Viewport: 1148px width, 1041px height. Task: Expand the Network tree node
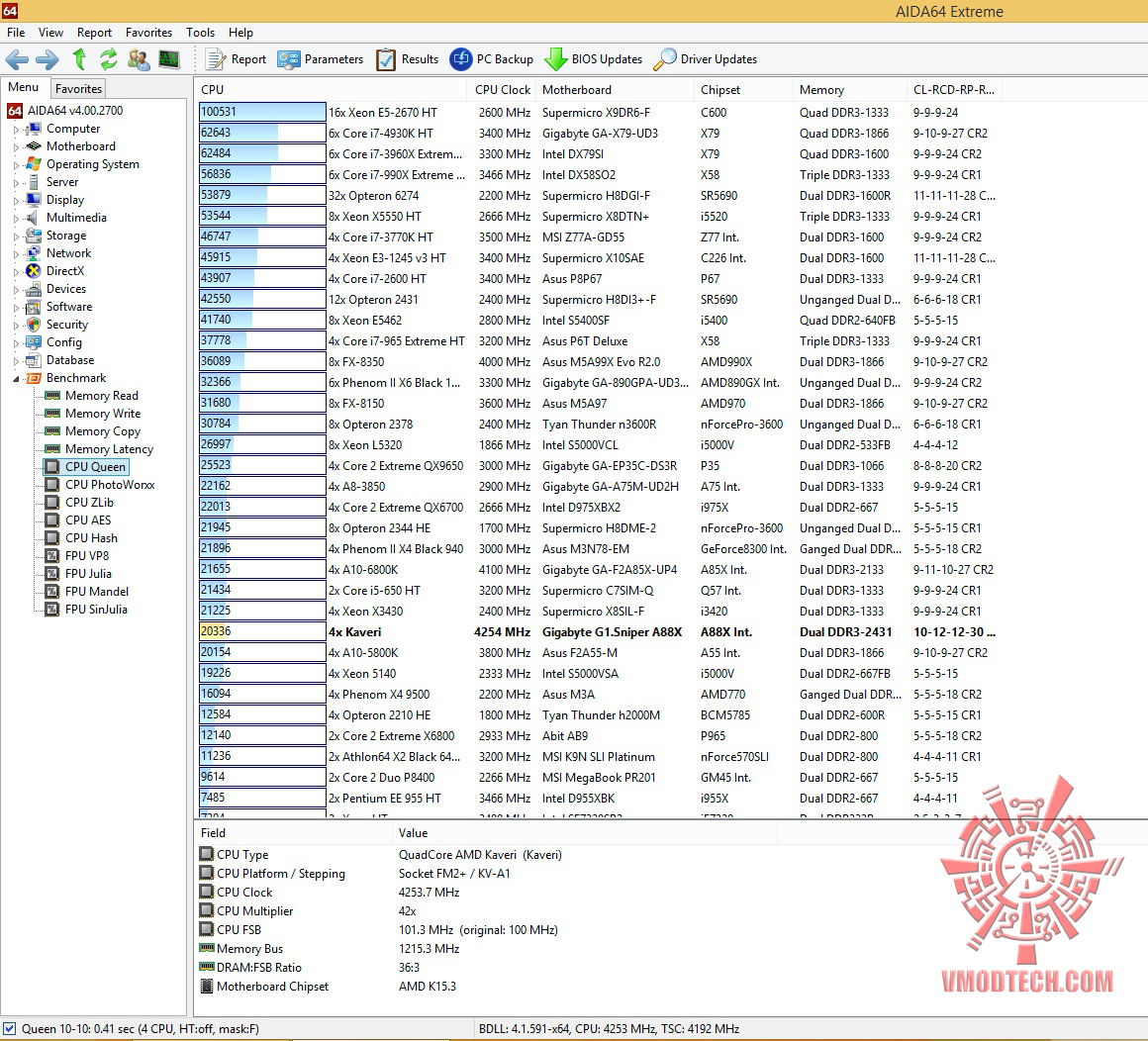(16, 254)
